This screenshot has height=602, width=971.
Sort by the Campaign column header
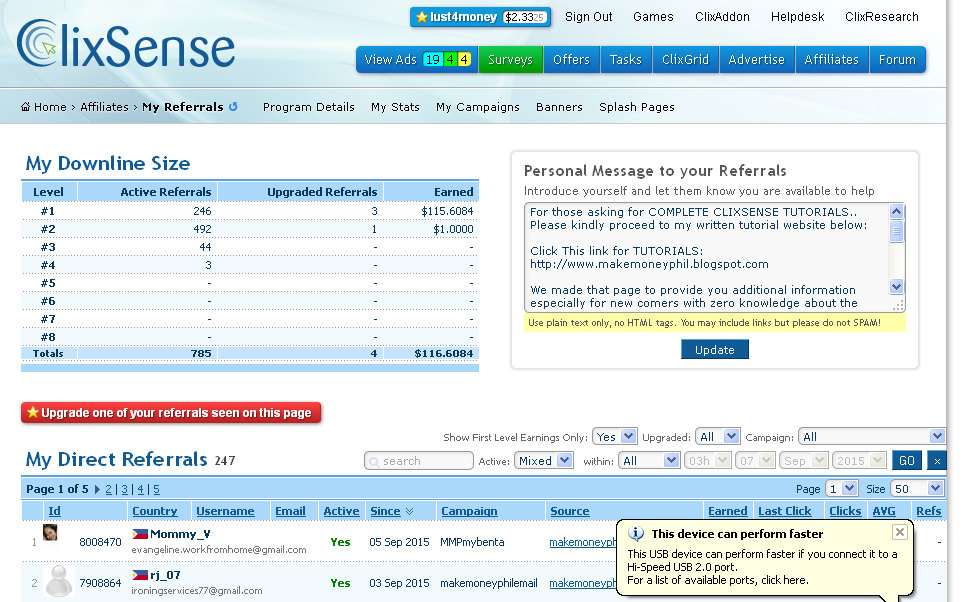click(469, 511)
